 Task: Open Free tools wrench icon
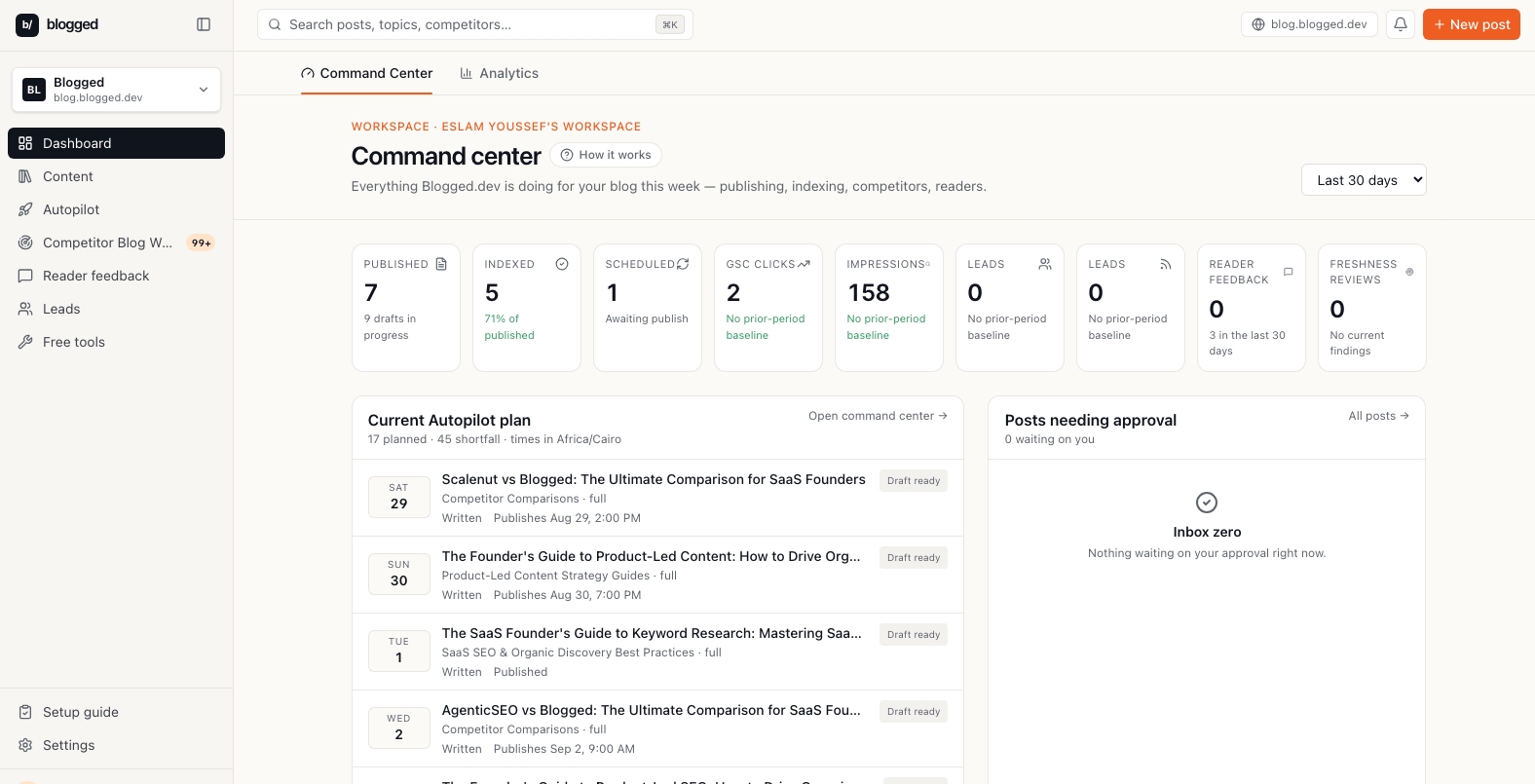25,342
